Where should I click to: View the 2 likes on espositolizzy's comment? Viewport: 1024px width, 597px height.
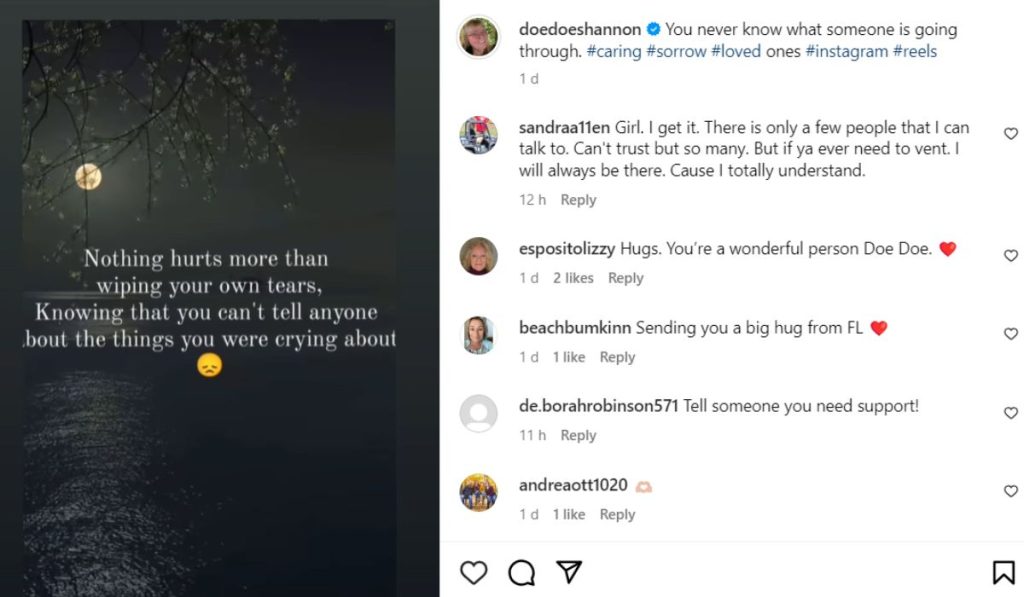point(572,278)
